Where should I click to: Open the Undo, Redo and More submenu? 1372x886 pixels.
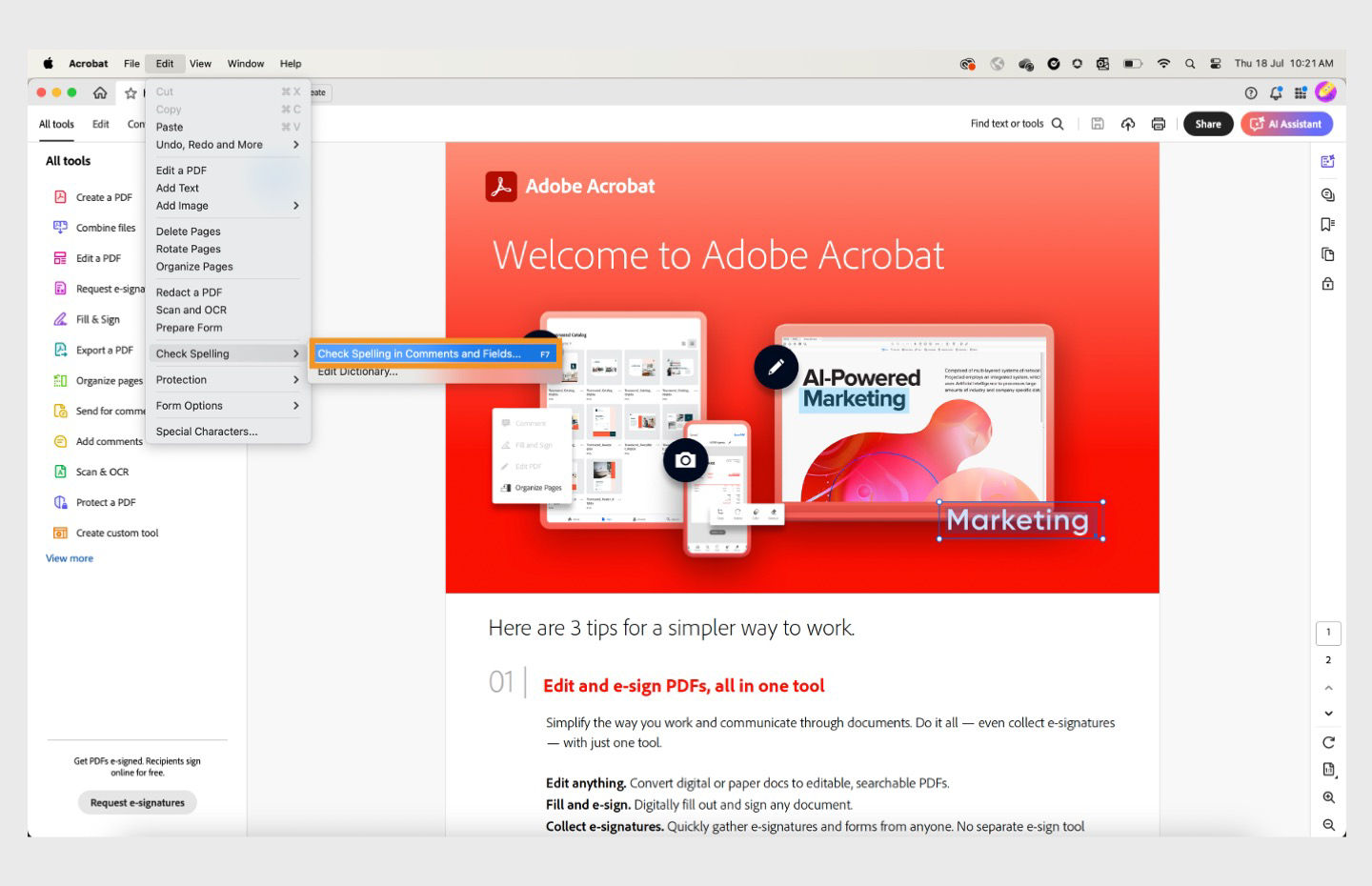[210, 144]
